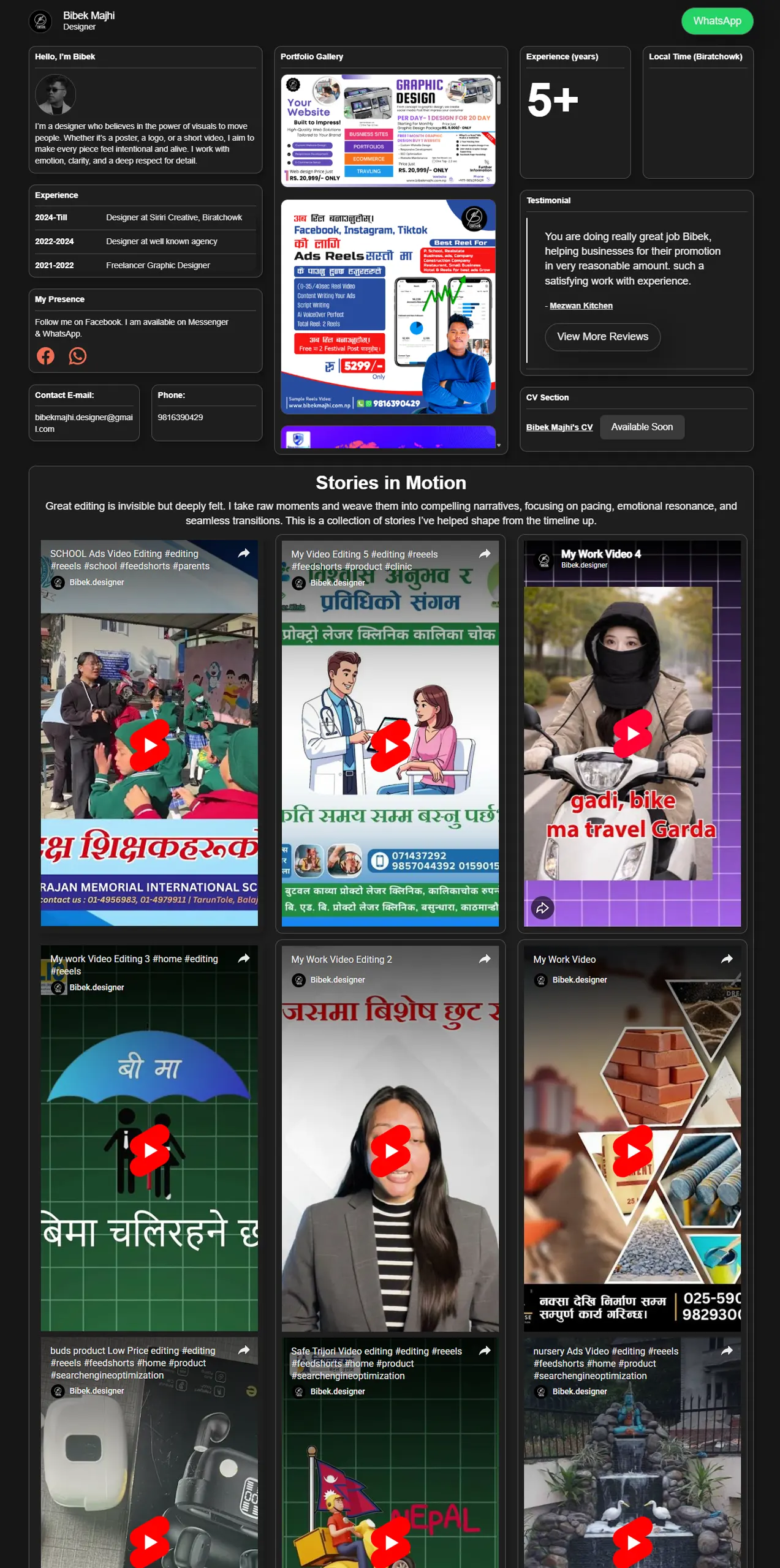Play the My Work Video 4 short
780x1568 pixels.
(632, 733)
